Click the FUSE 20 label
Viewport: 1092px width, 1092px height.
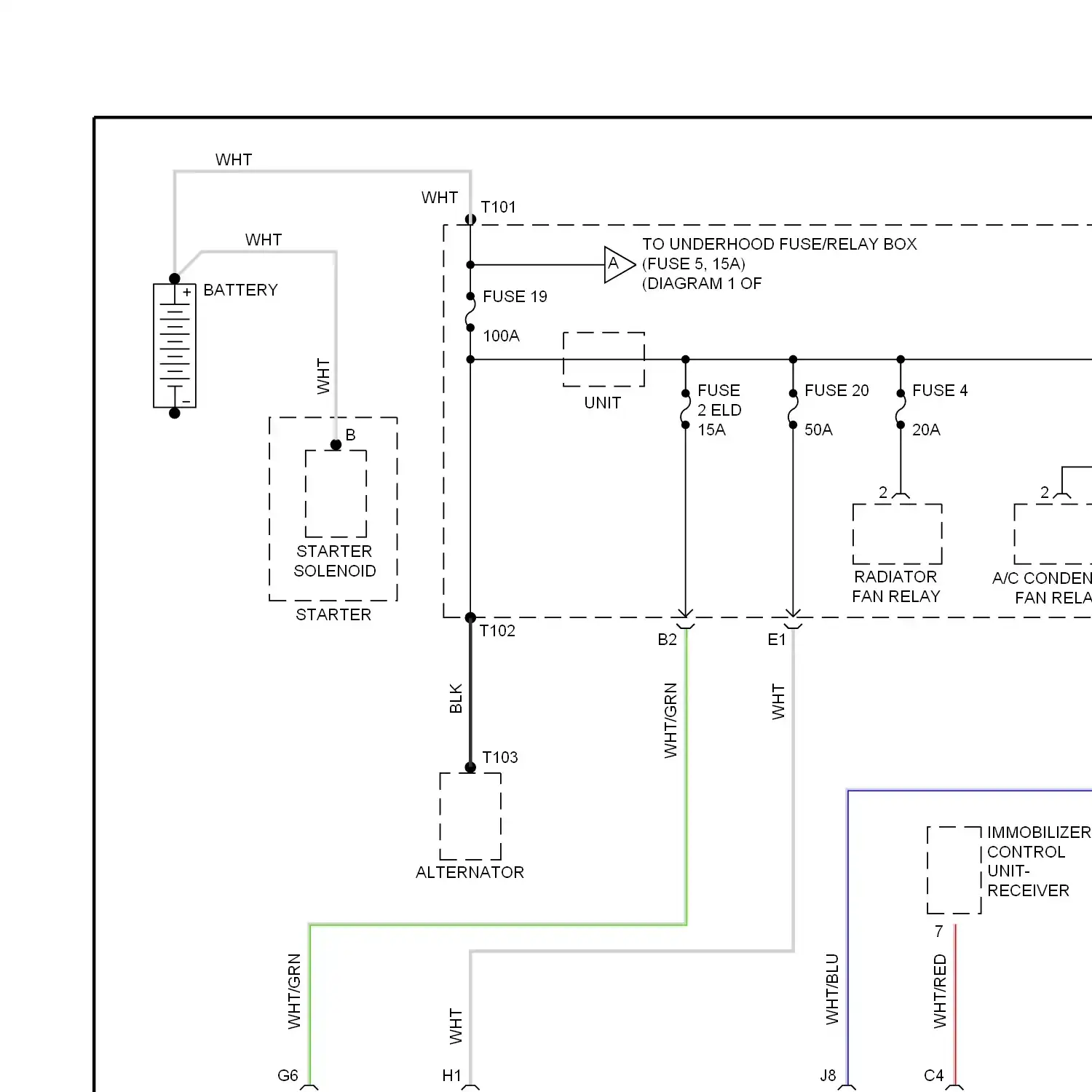pos(837,390)
